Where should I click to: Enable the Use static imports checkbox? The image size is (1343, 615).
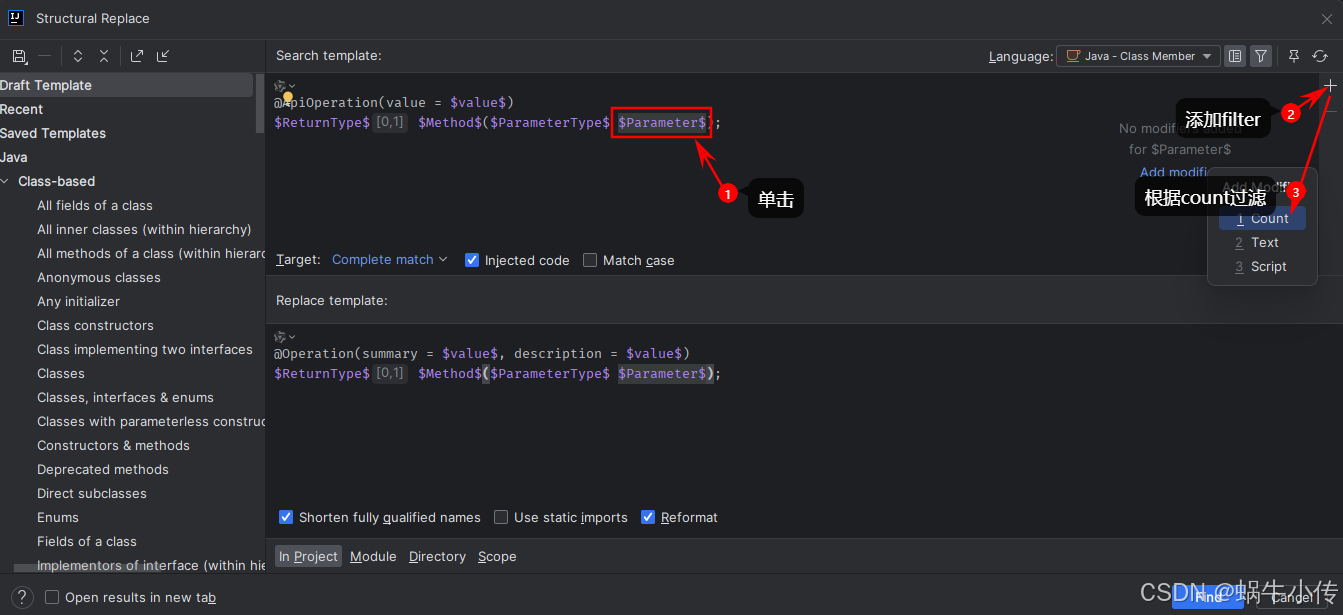[501, 517]
